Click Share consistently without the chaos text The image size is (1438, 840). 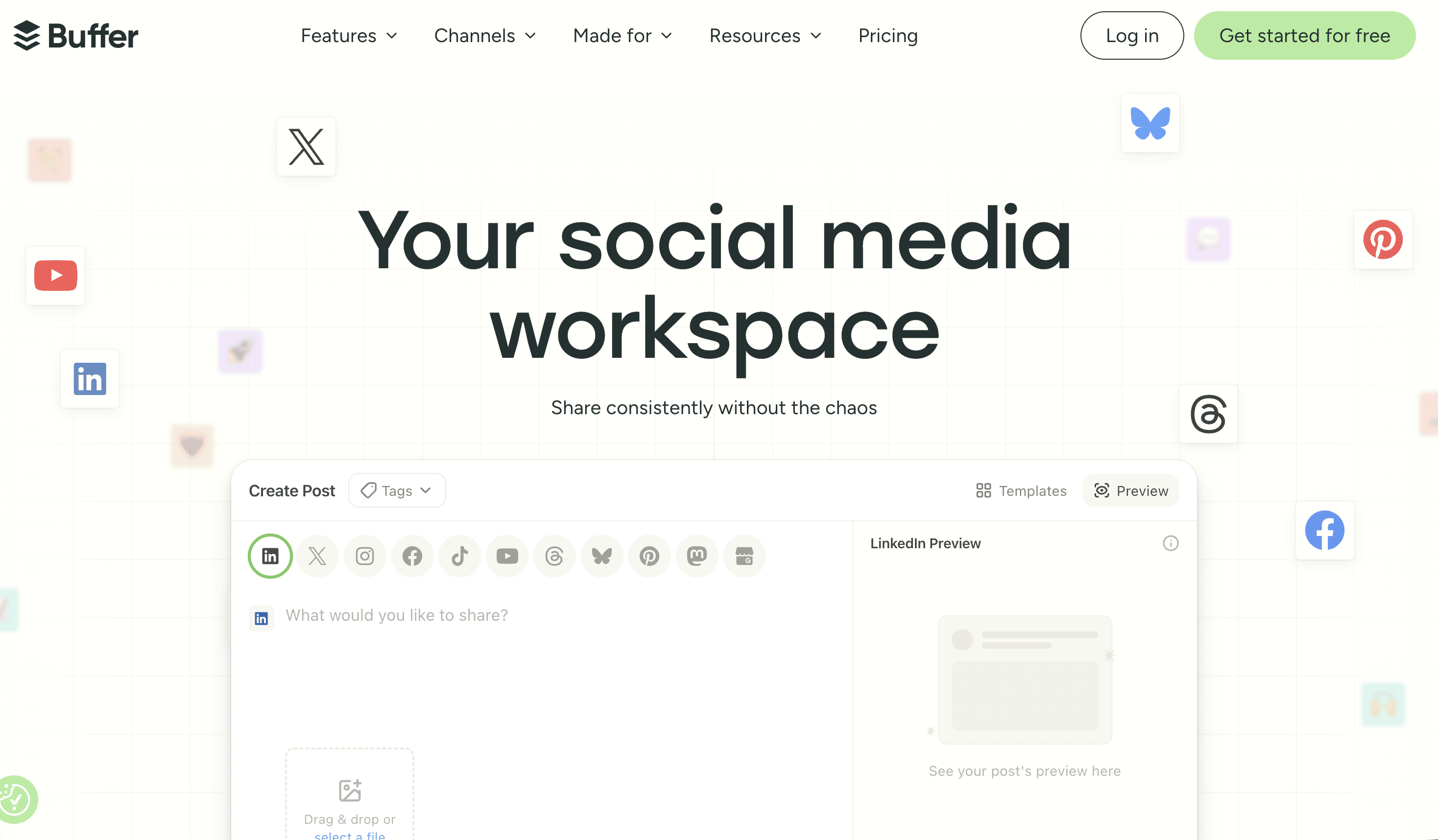coord(713,408)
